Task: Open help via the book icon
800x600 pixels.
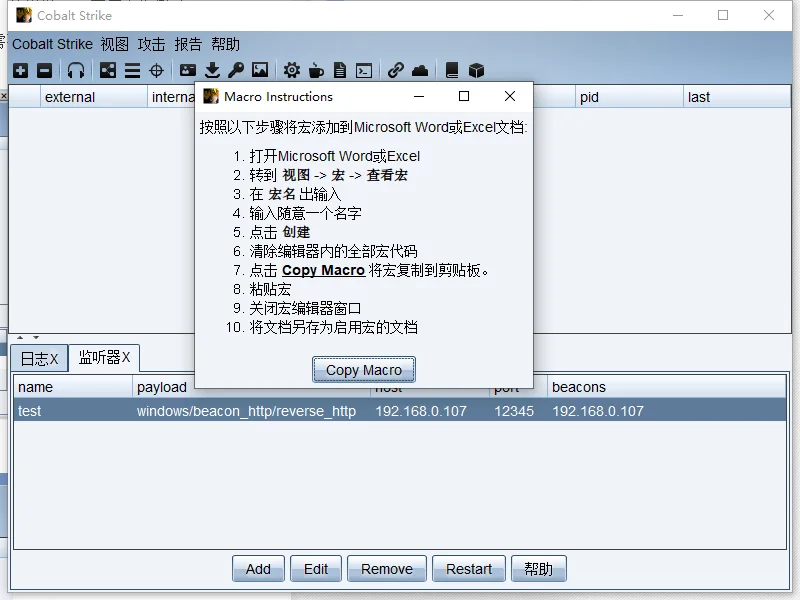Action: [452, 70]
